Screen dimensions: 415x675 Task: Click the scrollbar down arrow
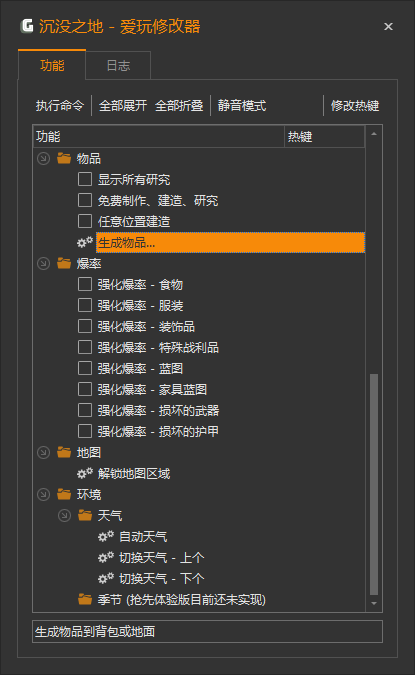click(374, 604)
